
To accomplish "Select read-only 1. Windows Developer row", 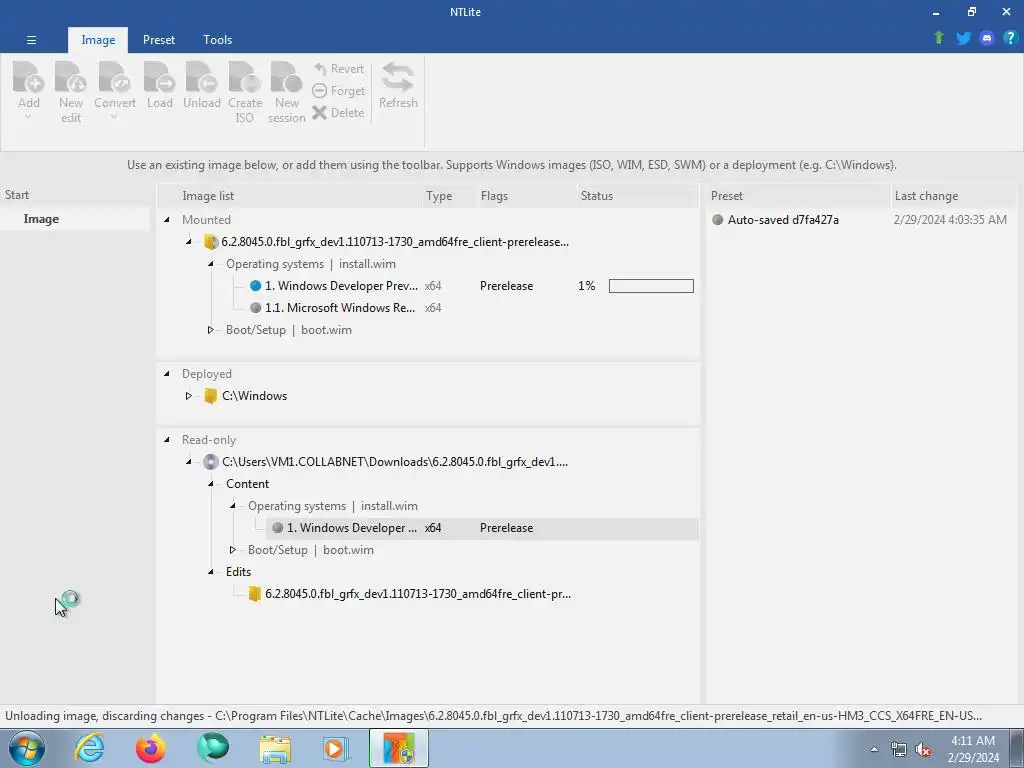I will 482,528.
